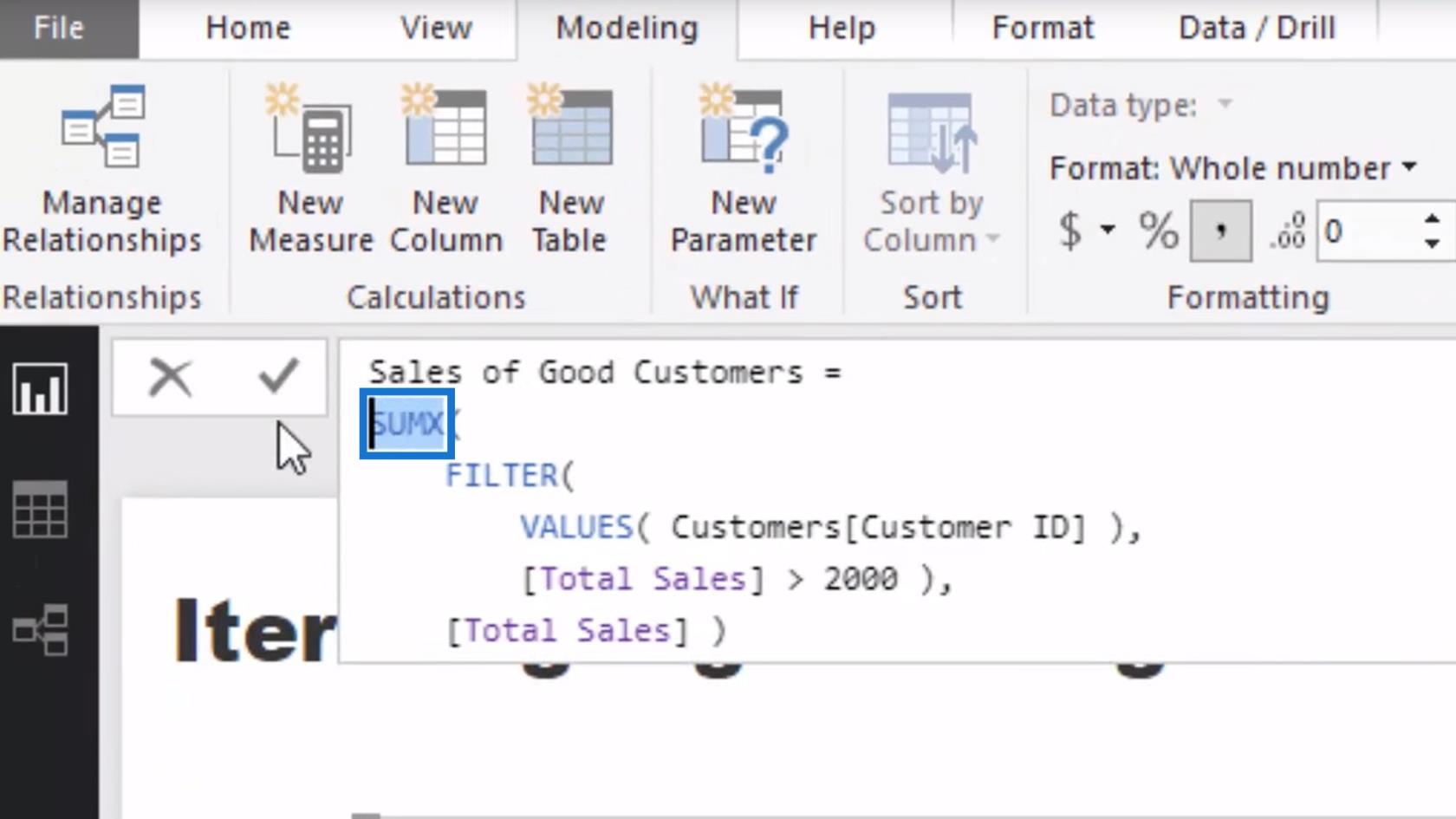Switch to the View ribbon tab

[x=436, y=28]
